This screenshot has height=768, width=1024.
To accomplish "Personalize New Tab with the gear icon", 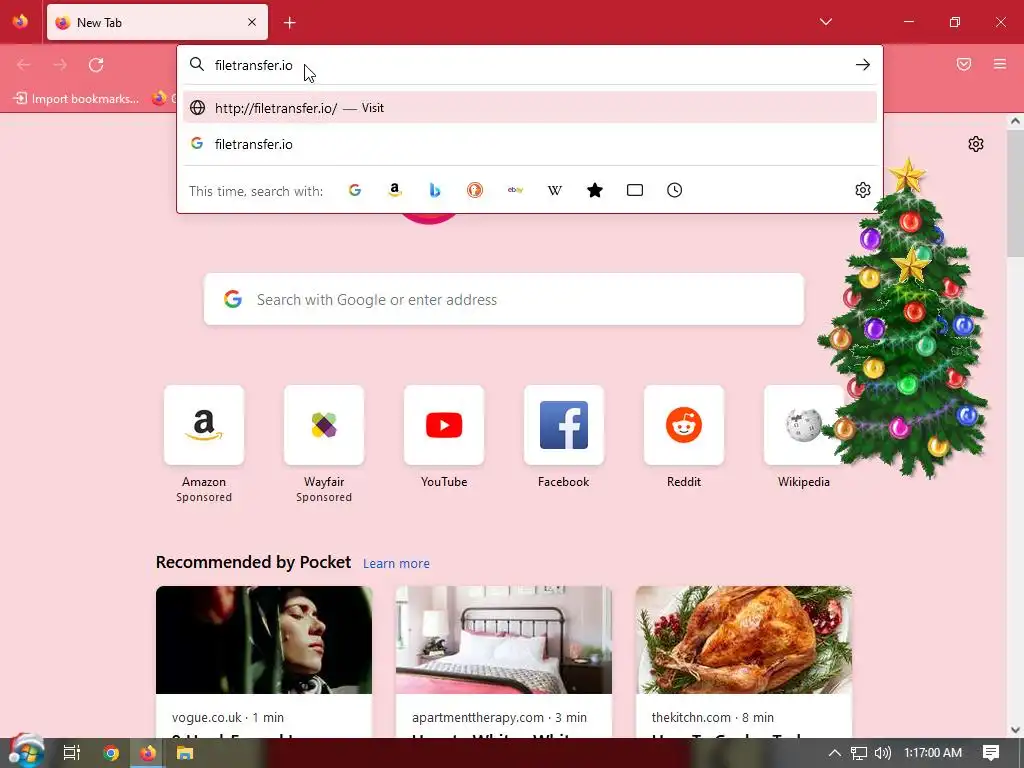I will 976,144.
